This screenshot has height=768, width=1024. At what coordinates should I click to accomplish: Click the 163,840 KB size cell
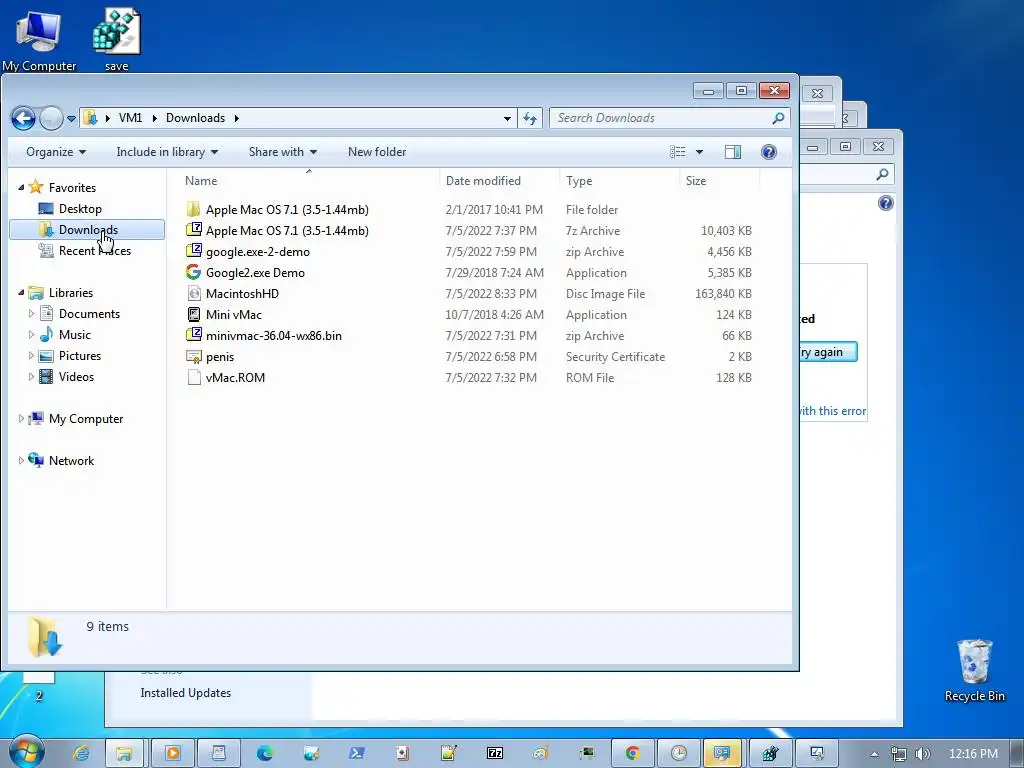pos(723,294)
